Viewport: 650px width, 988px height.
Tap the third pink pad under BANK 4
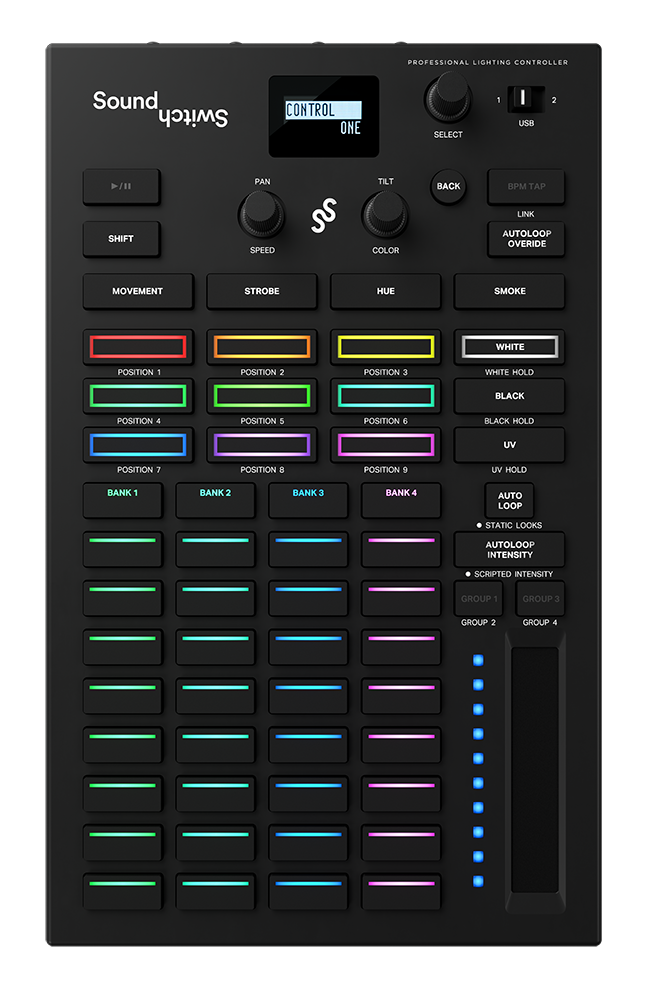click(401, 648)
